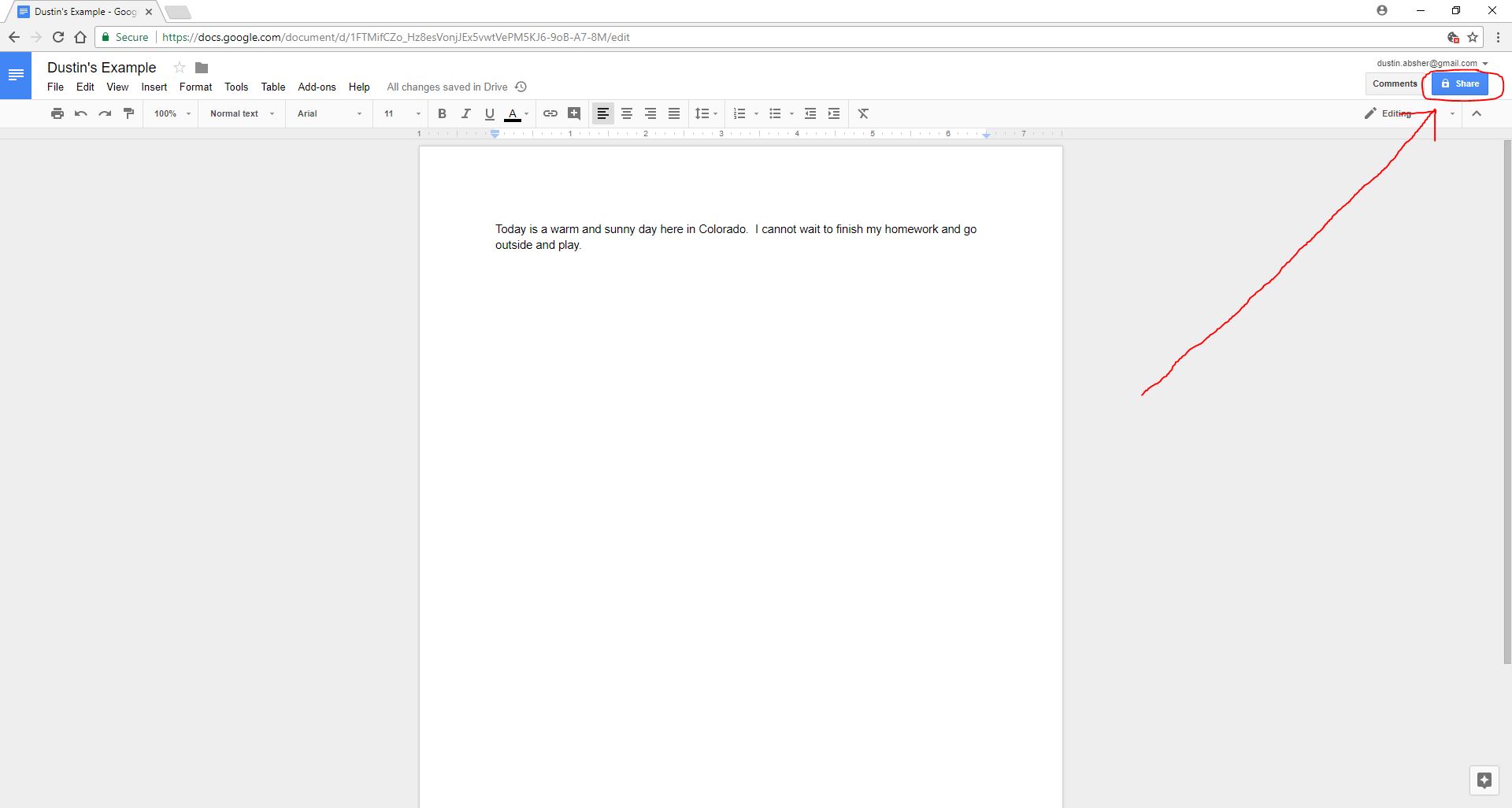Screen dimensions: 1512x808
Task: Open the Table menu
Action: [x=273, y=87]
